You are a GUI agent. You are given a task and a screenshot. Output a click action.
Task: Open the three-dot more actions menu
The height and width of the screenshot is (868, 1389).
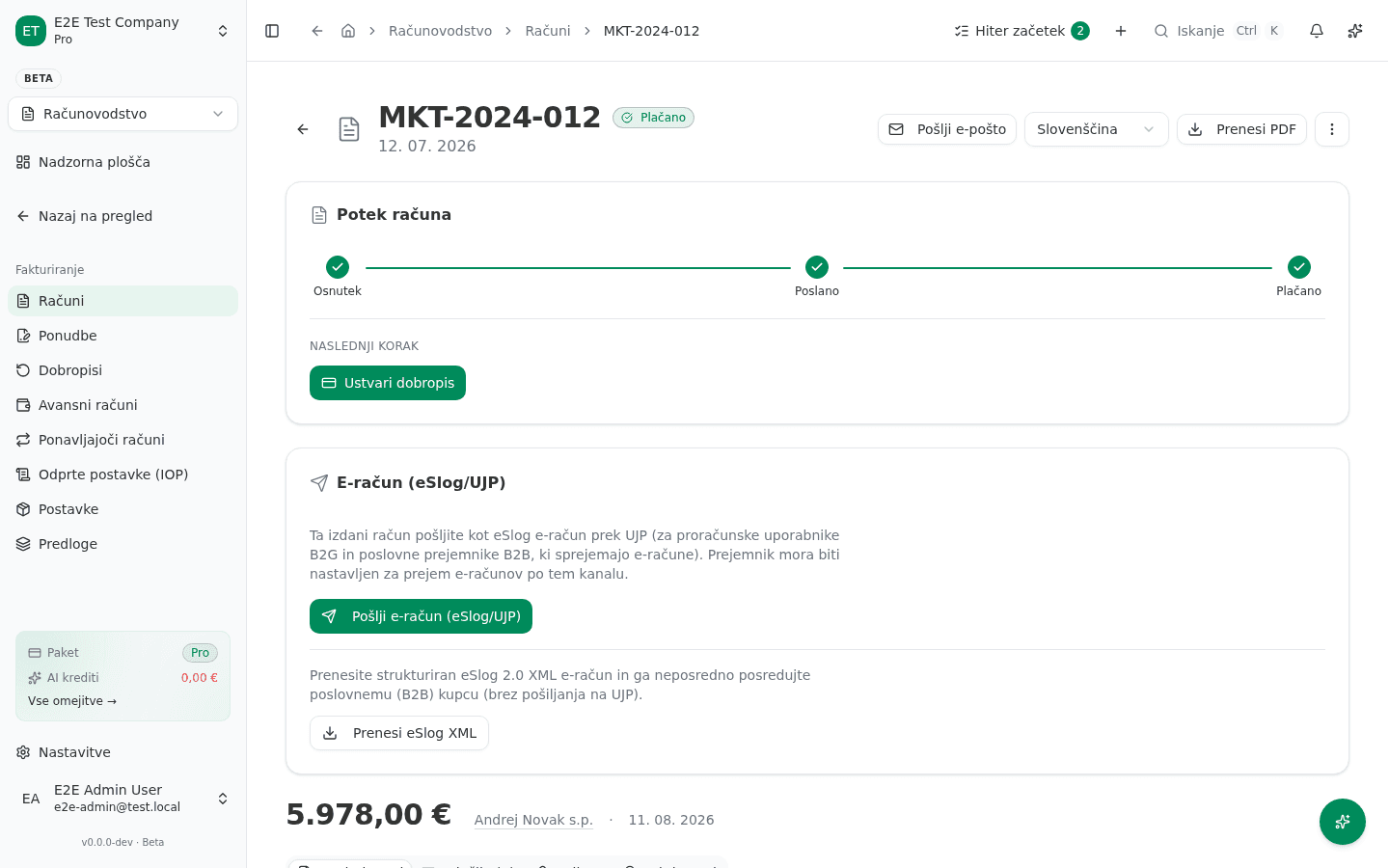1332,129
